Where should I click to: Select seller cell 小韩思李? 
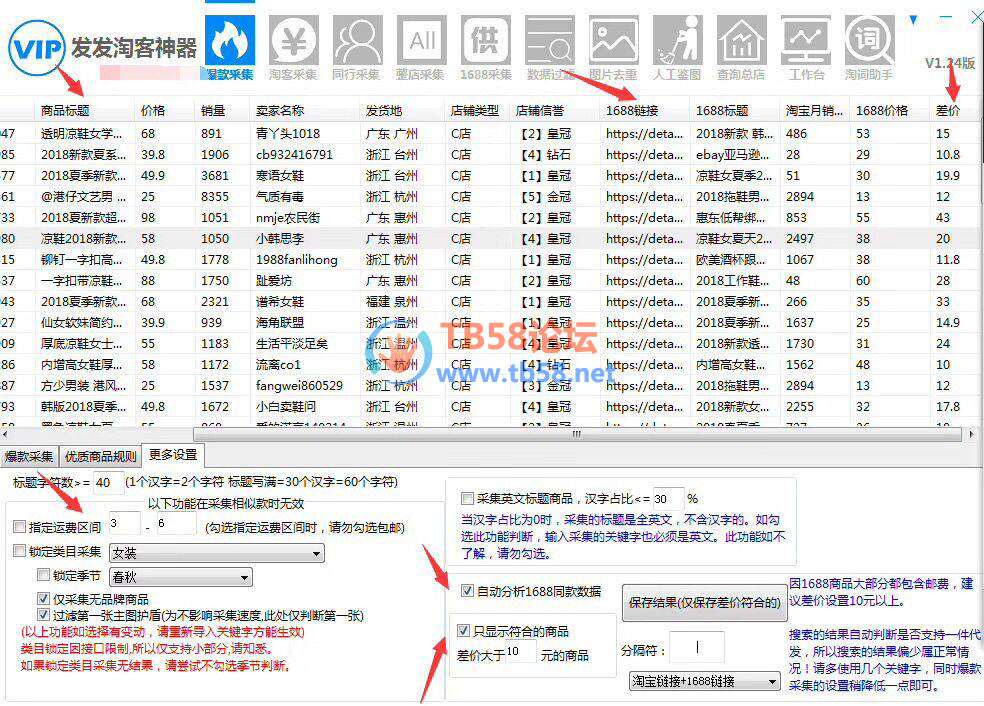280,238
